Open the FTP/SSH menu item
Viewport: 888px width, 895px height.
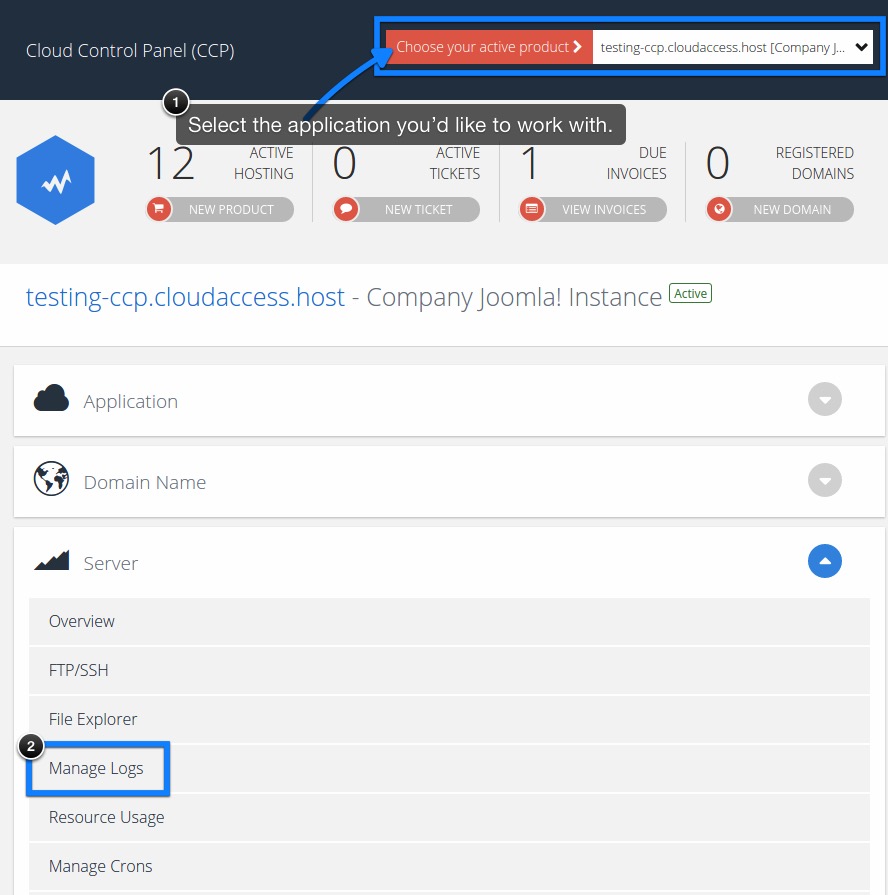[x=449, y=670]
